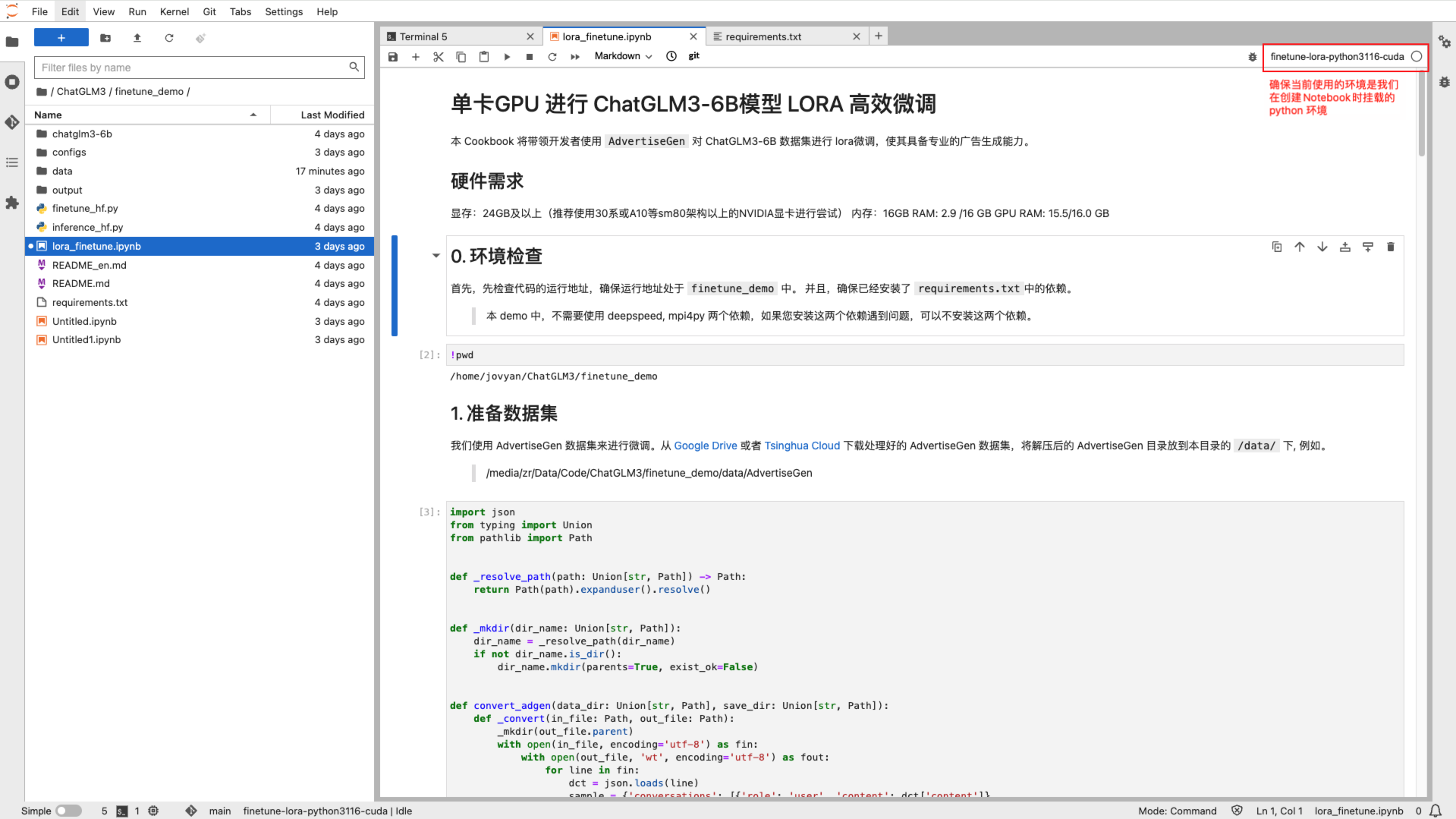Paste cells from clipboard

point(483,56)
